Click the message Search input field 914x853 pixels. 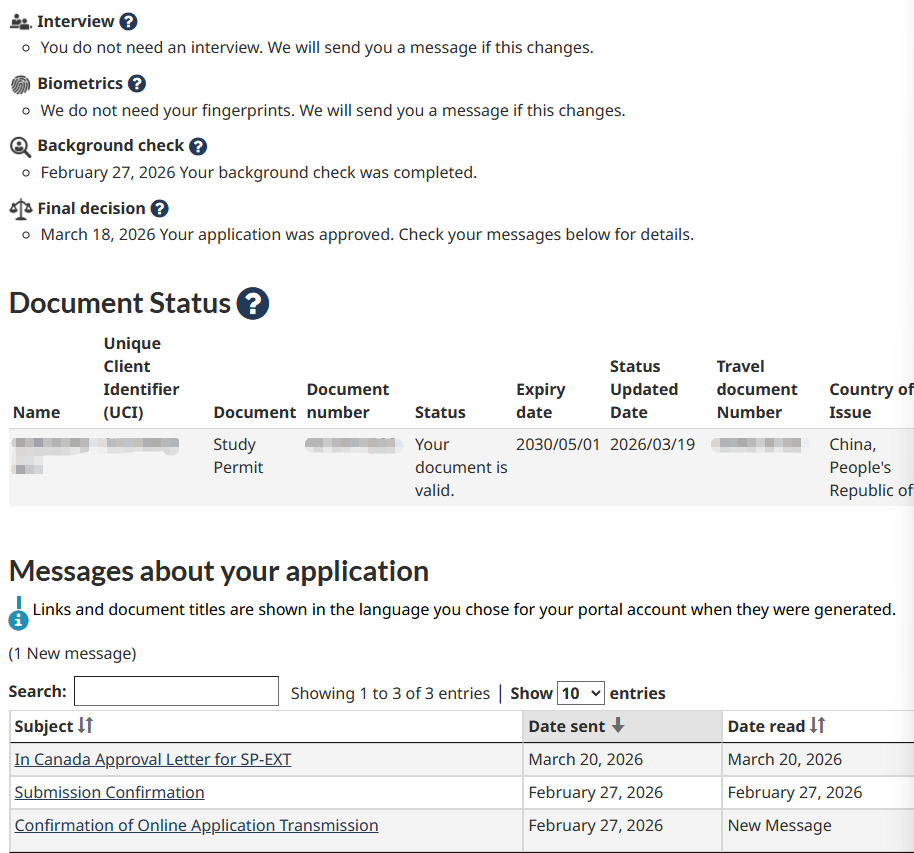tap(176, 692)
